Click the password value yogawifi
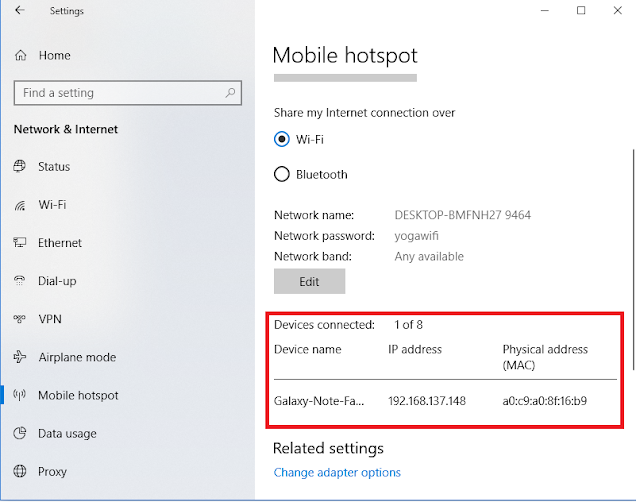Viewport: 640px width, 502px height. (x=416, y=236)
